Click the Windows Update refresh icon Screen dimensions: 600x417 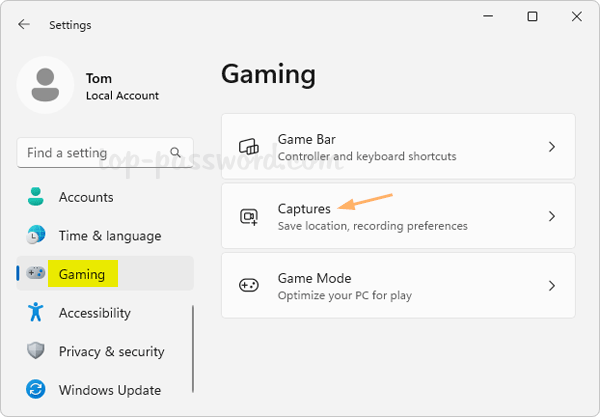point(36,390)
